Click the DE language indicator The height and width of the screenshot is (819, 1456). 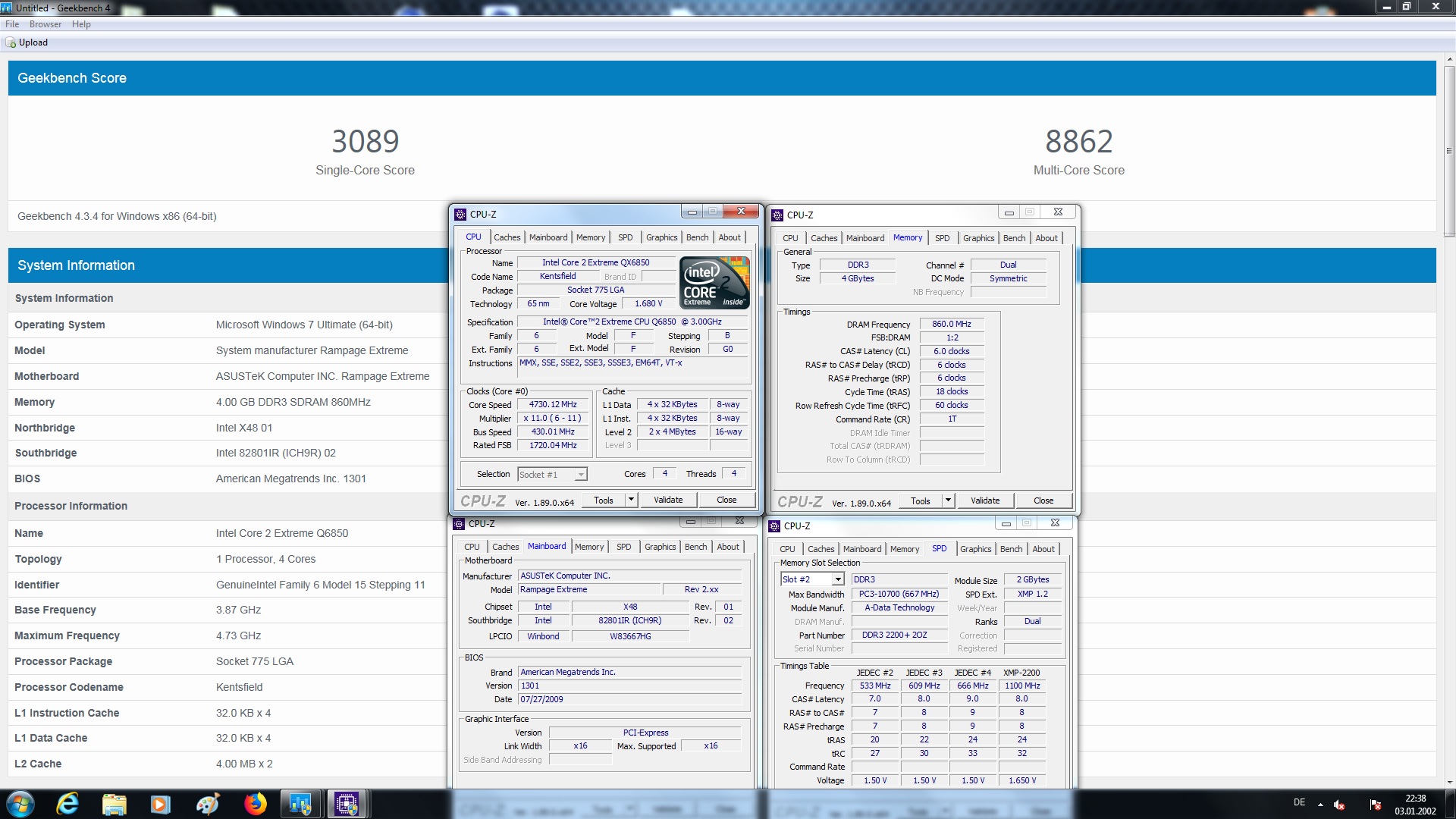[x=1299, y=802]
